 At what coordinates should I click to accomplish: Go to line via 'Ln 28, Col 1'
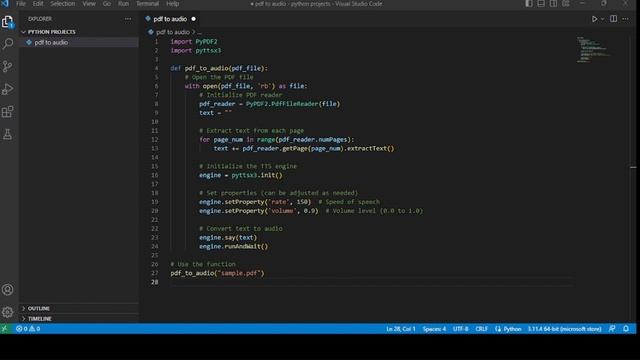[400, 329]
